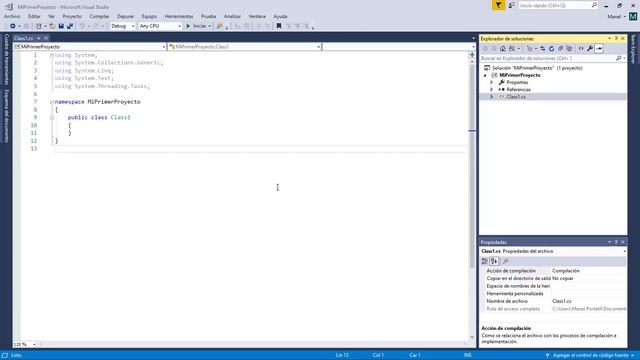
Task: Click the Redo arrow in toolbar
Action: 96,26
